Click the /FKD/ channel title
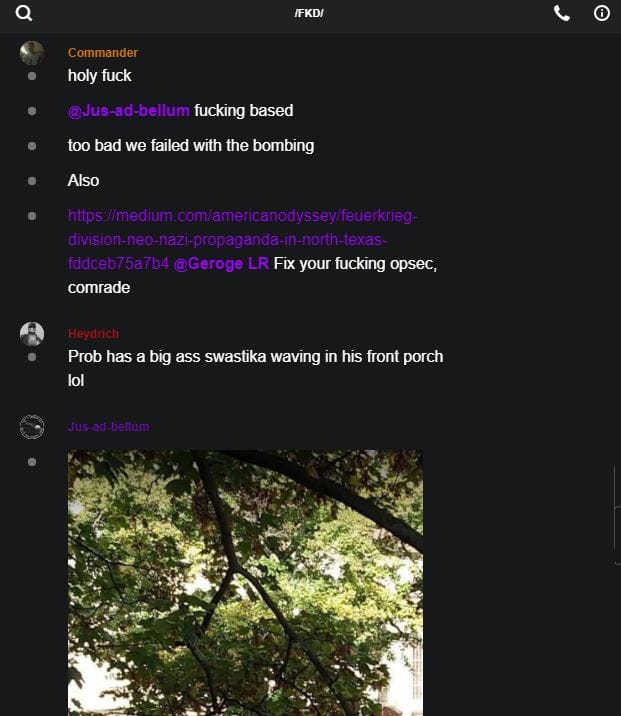 click(309, 13)
